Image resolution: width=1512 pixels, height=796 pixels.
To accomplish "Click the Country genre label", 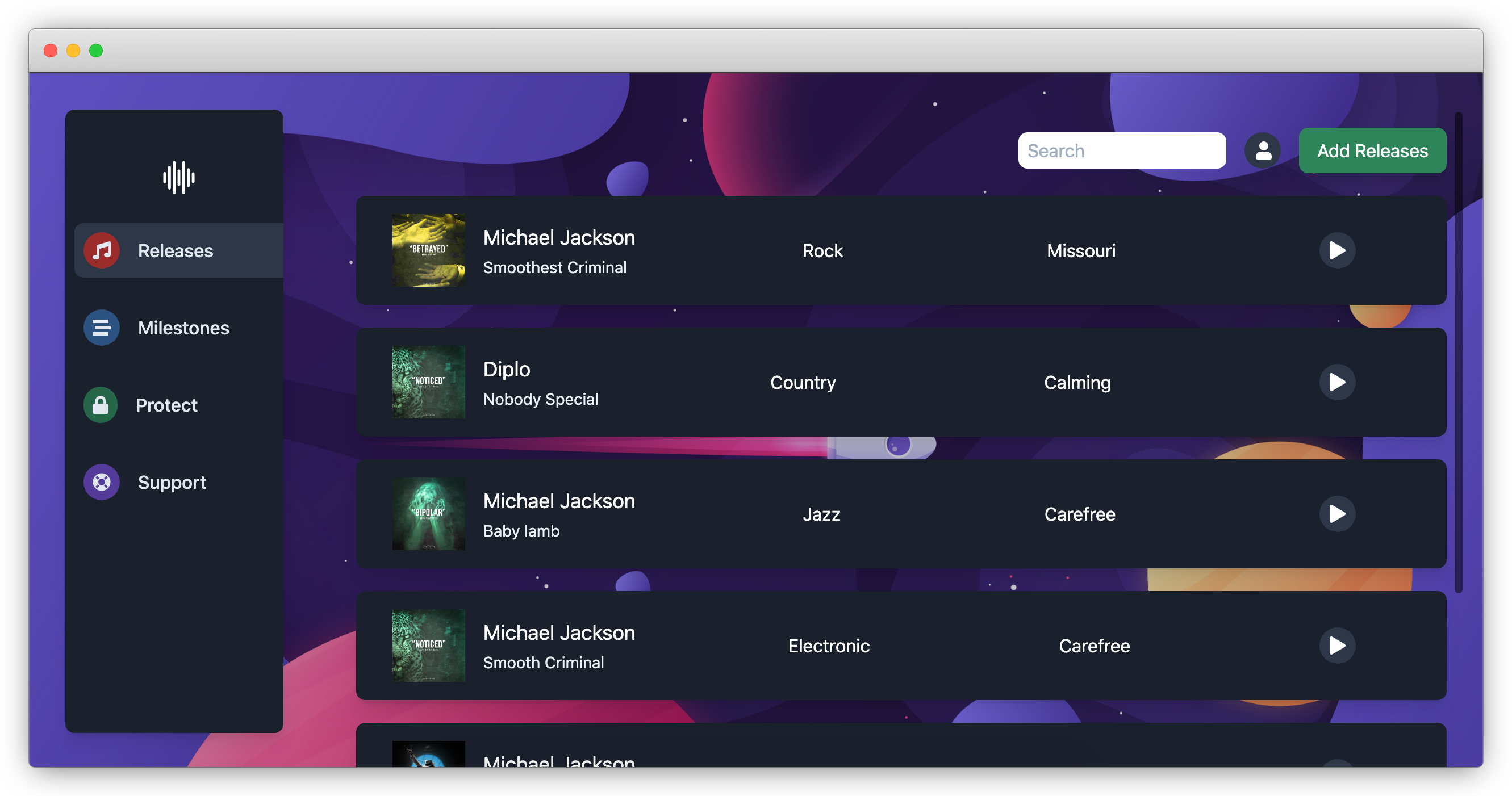I will tap(803, 383).
